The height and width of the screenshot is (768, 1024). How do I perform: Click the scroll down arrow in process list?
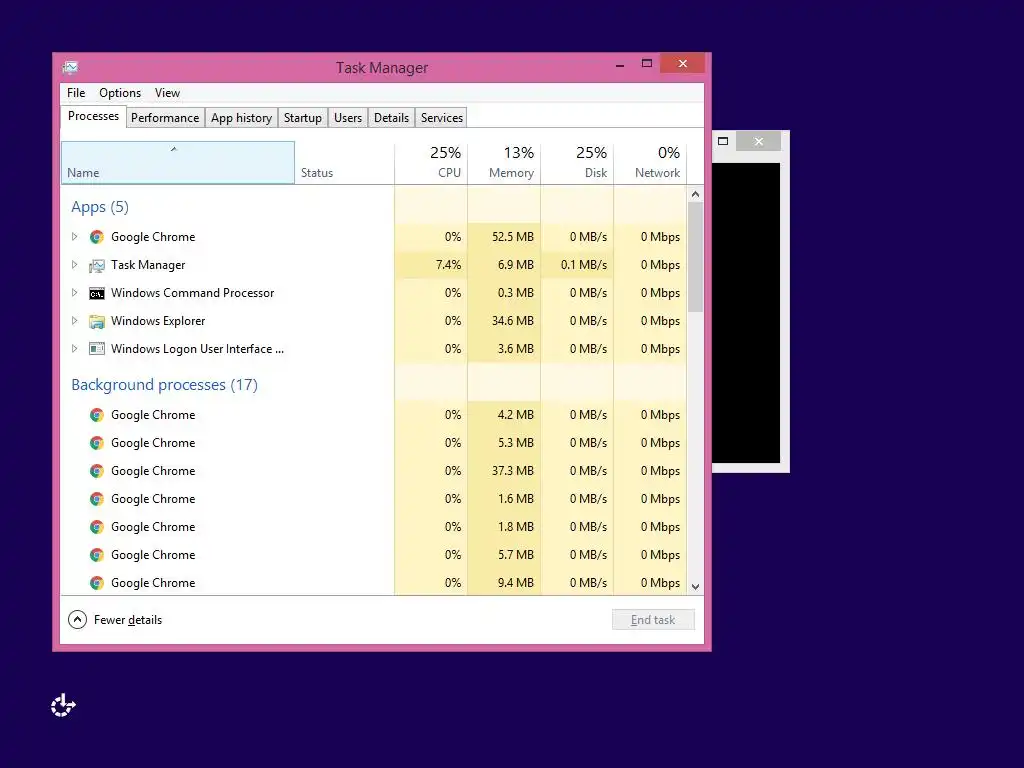pos(696,586)
